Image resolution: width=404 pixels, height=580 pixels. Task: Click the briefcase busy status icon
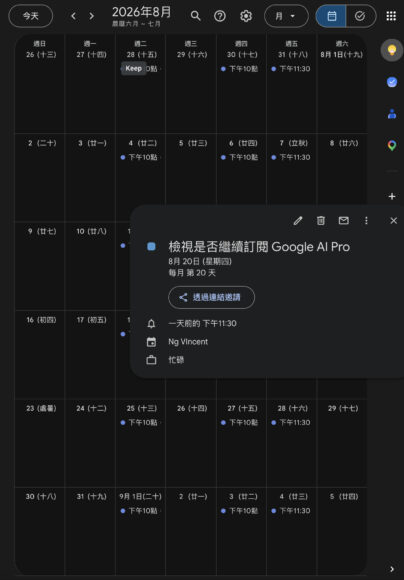(x=151, y=360)
